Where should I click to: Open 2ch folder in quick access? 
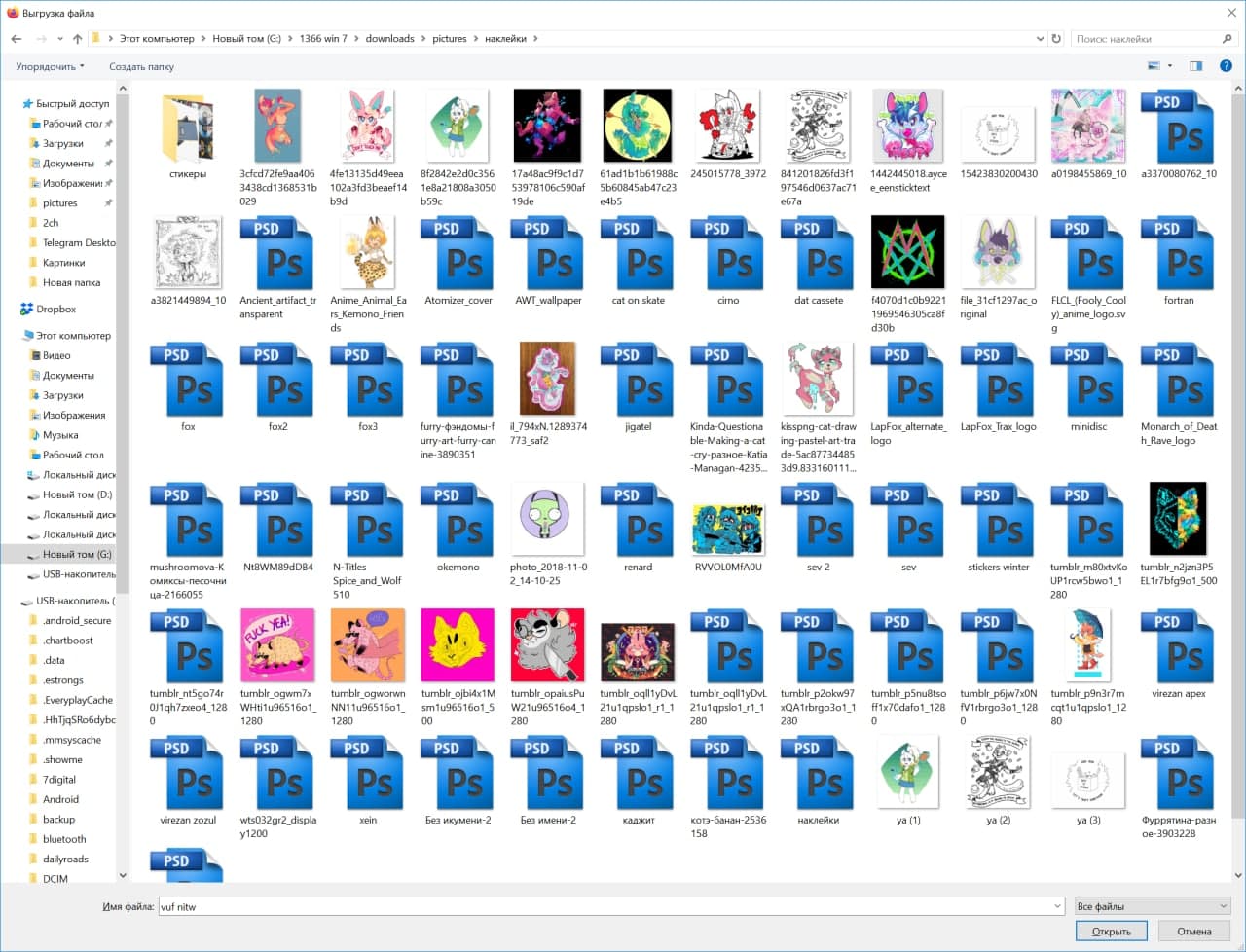(51, 223)
